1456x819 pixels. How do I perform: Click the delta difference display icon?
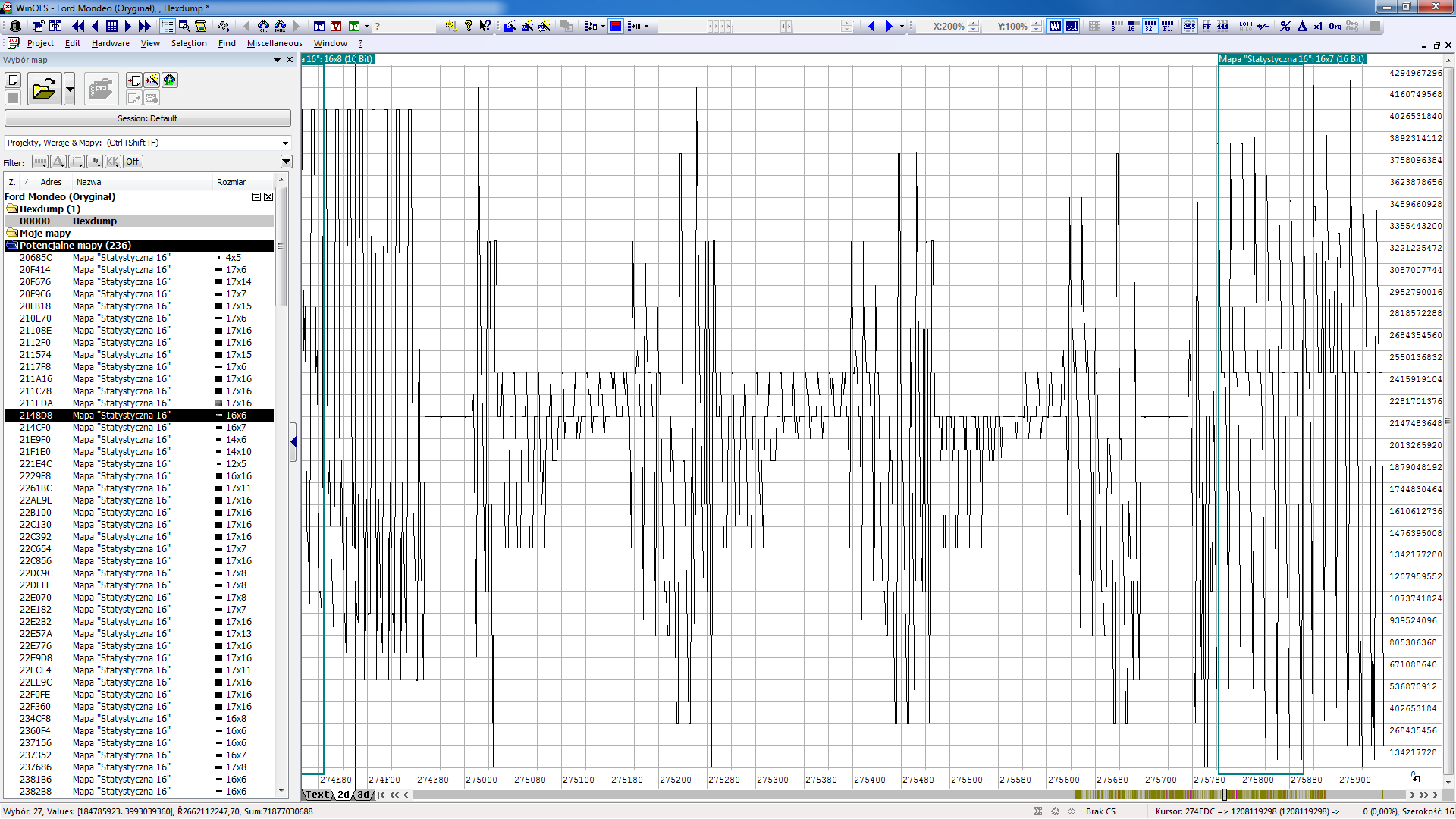tap(1302, 26)
